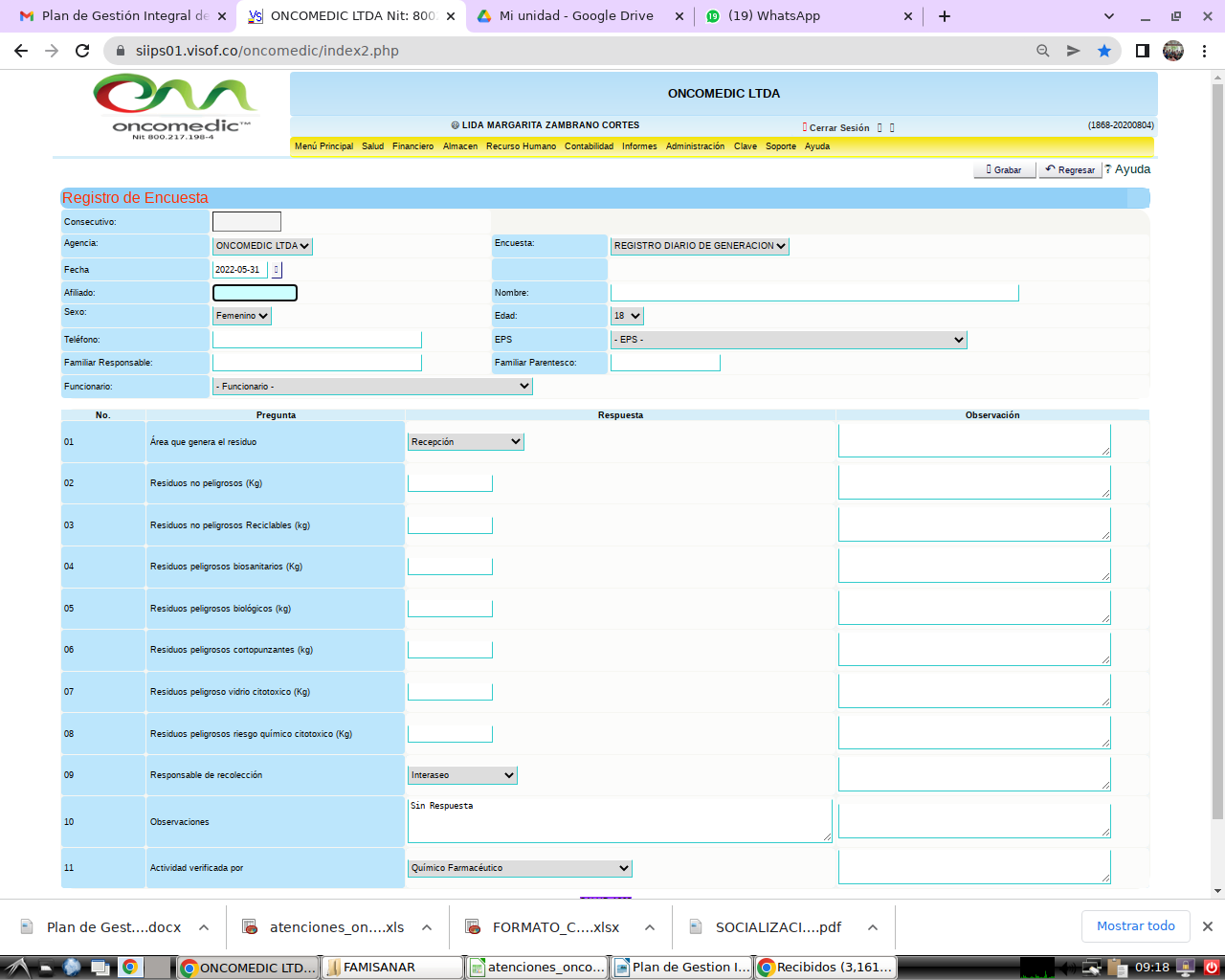Click Chrome icon in the taskbar launcher
1225x980 pixels.
[x=129, y=967]
